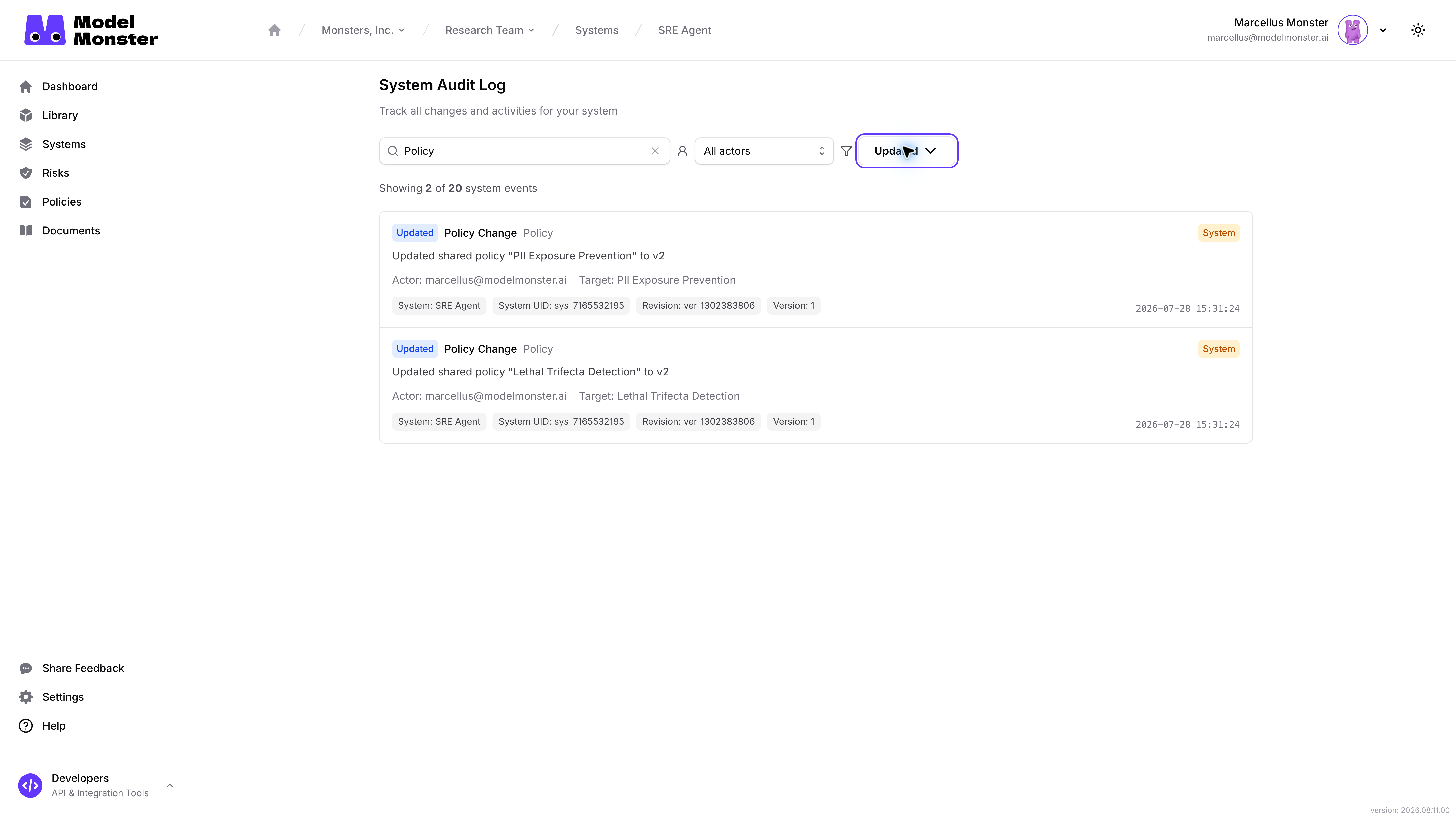This screenshot has width=1456, height=819.
Task: Click version 2026.08.11.00 footer text
Action: [1410, 810]
